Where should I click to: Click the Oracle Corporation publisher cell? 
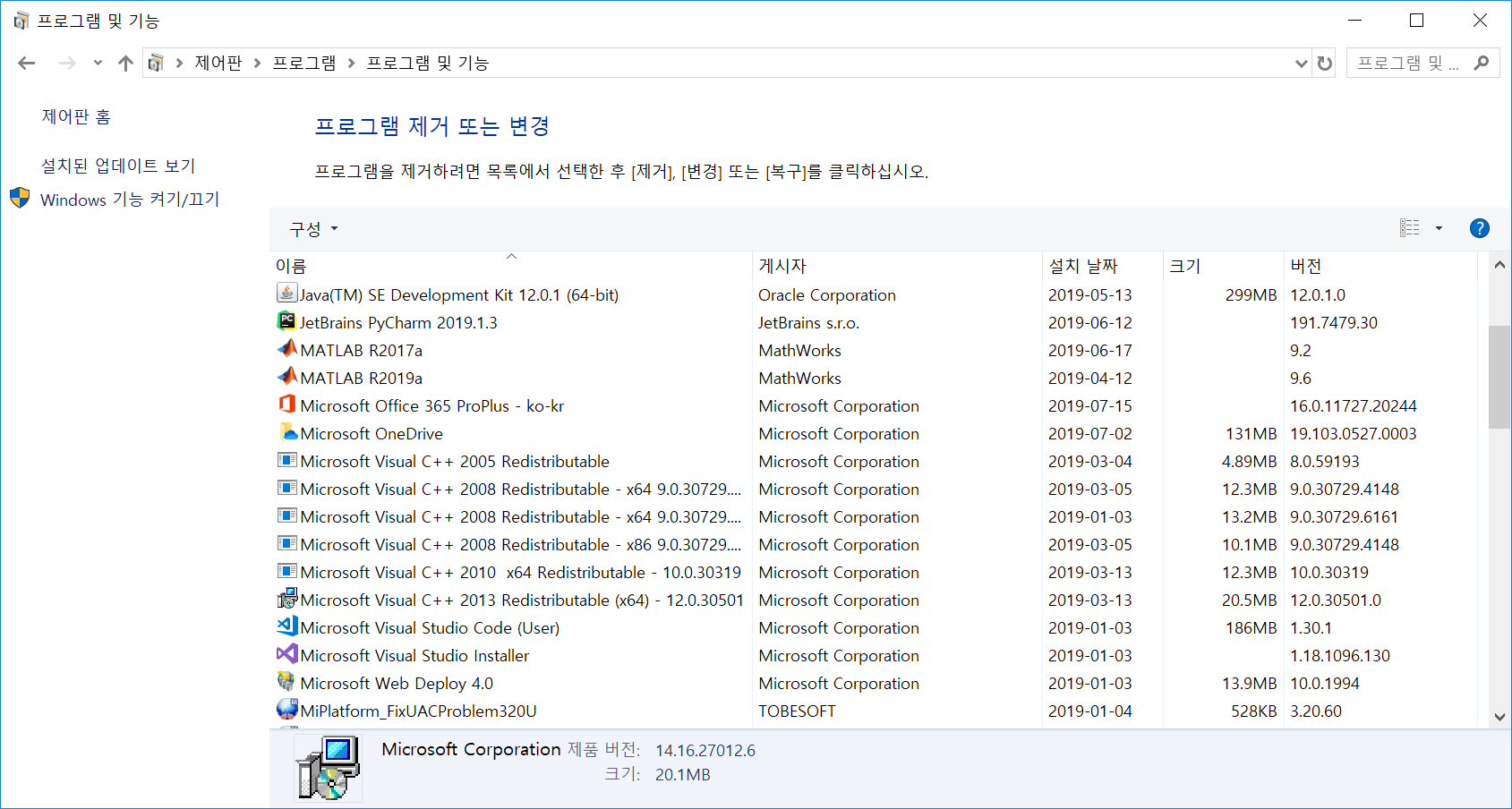pyautogui.click(x=826, y=294)
